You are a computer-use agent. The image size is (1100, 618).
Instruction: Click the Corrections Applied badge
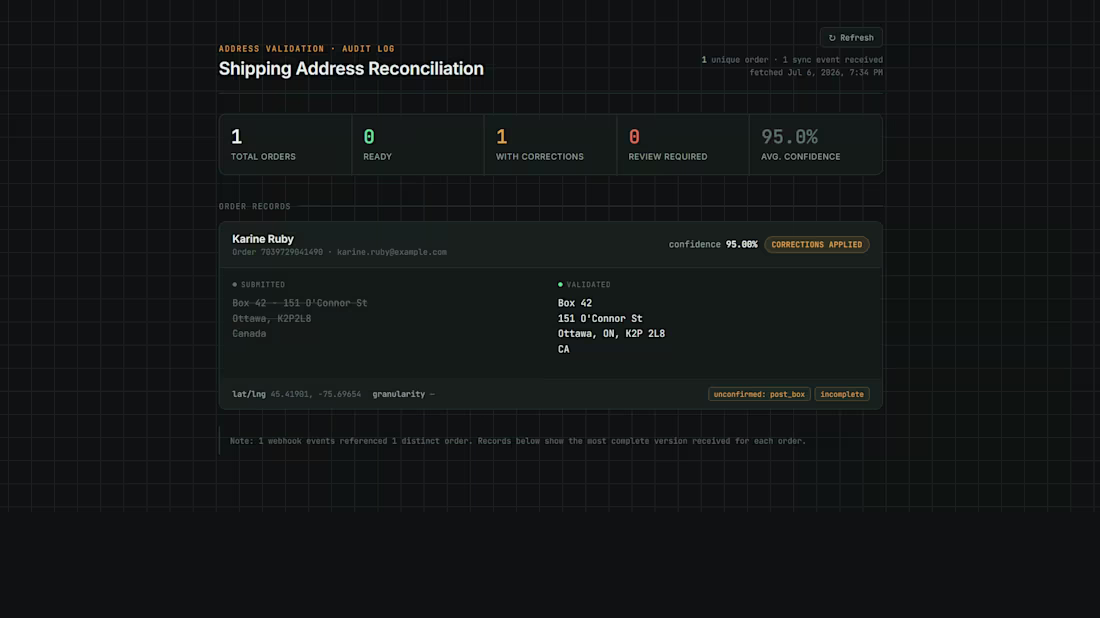[x=817, y=245]
